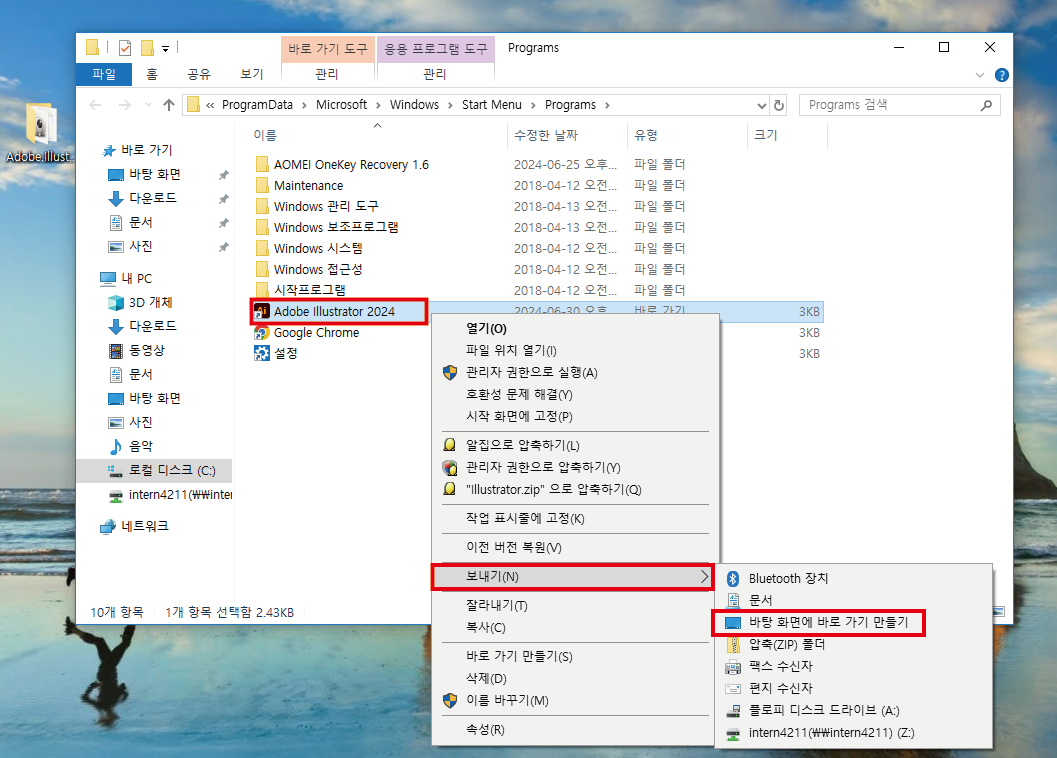Click the new folder icon in the quick access toolbar
1057x758 pixels.
point(147,48)
